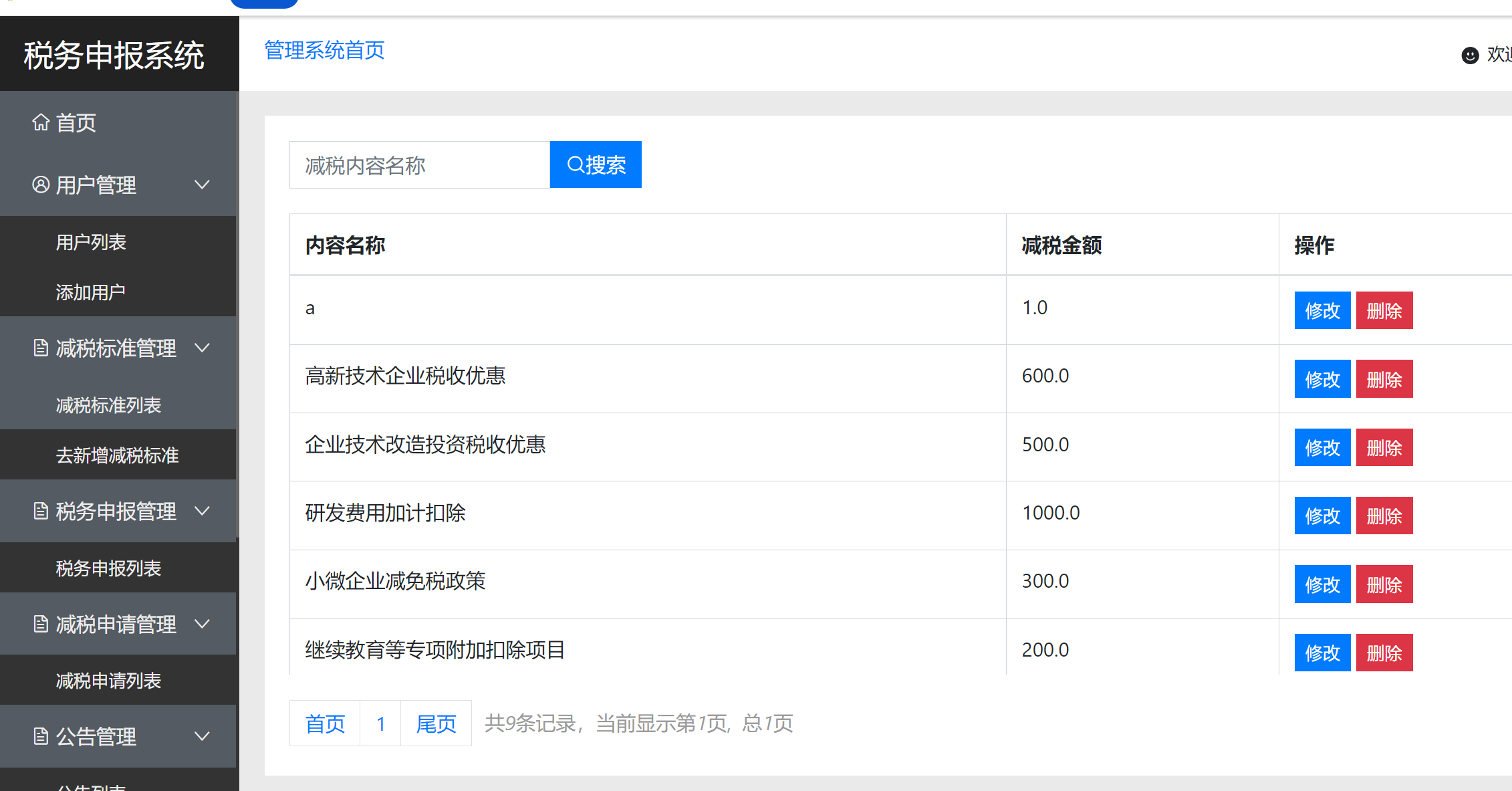Expand the 公告管理 submenu chevron

point(202,736)
